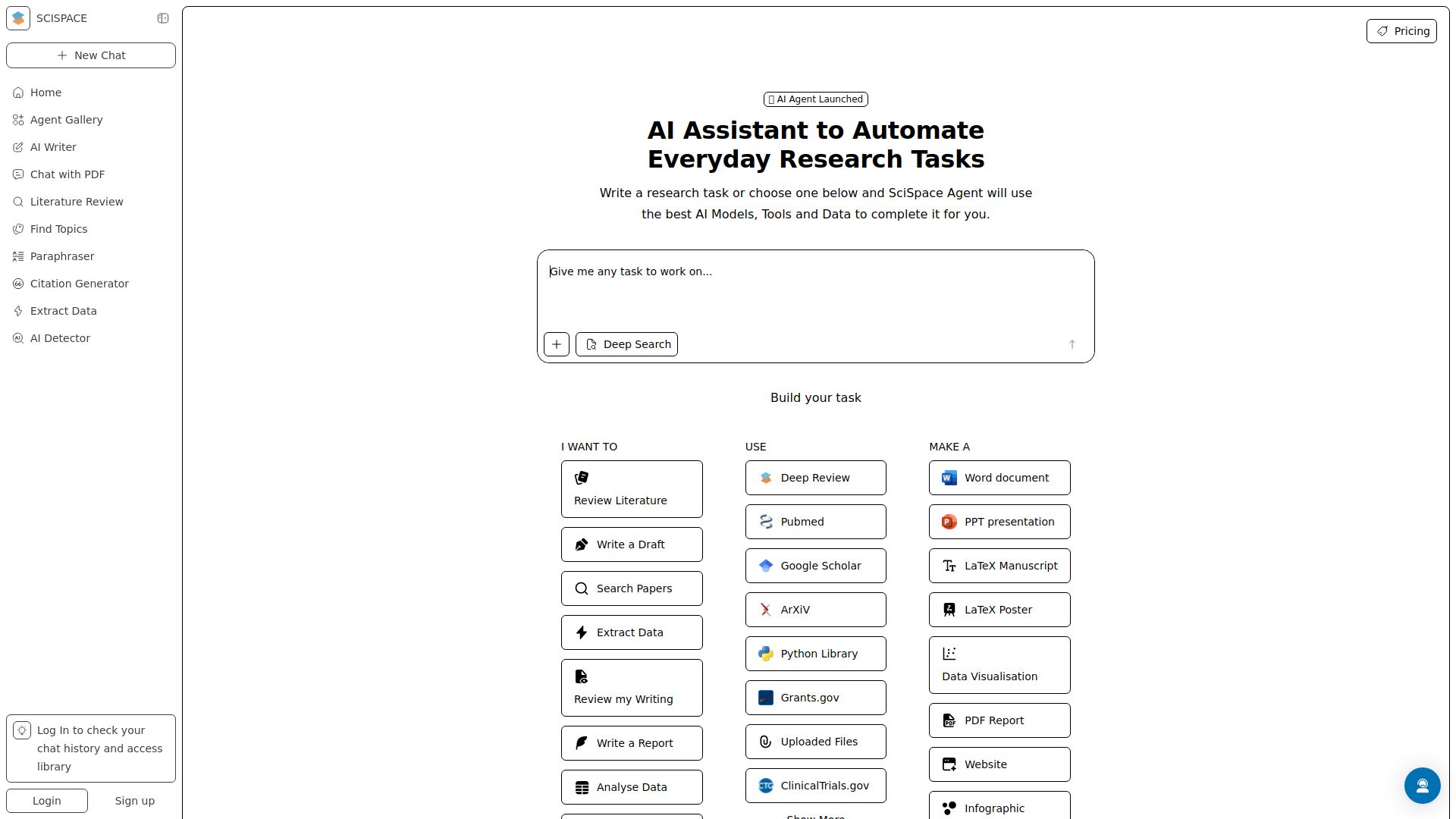Open the support chat bubble icon
The height and width of the screenshot is (819, 1456).
click(1422, 785)
